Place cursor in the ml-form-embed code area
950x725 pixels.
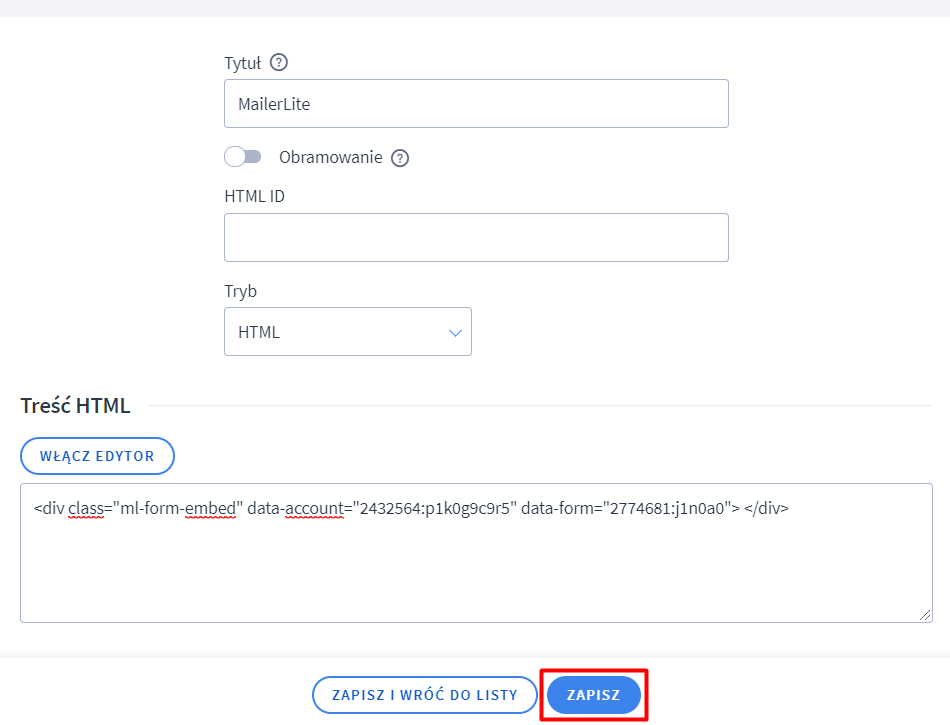coord(476,550)
